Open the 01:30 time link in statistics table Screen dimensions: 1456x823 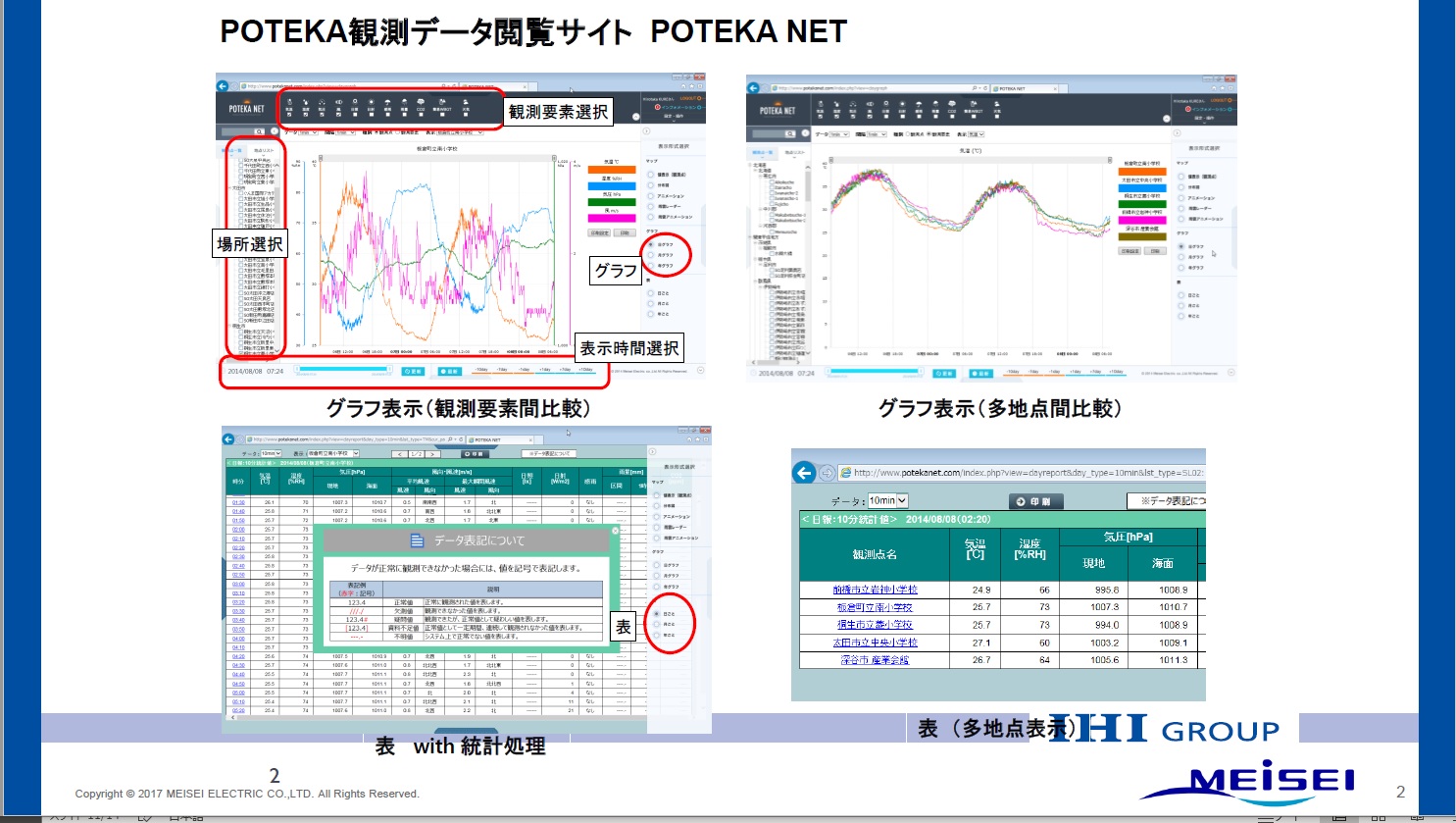[x=238, y=502]
